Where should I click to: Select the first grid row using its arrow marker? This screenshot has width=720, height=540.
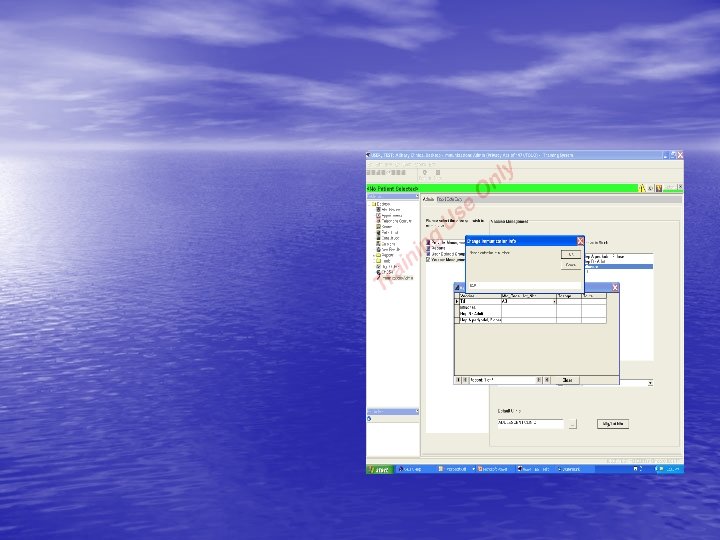[457, 302]
